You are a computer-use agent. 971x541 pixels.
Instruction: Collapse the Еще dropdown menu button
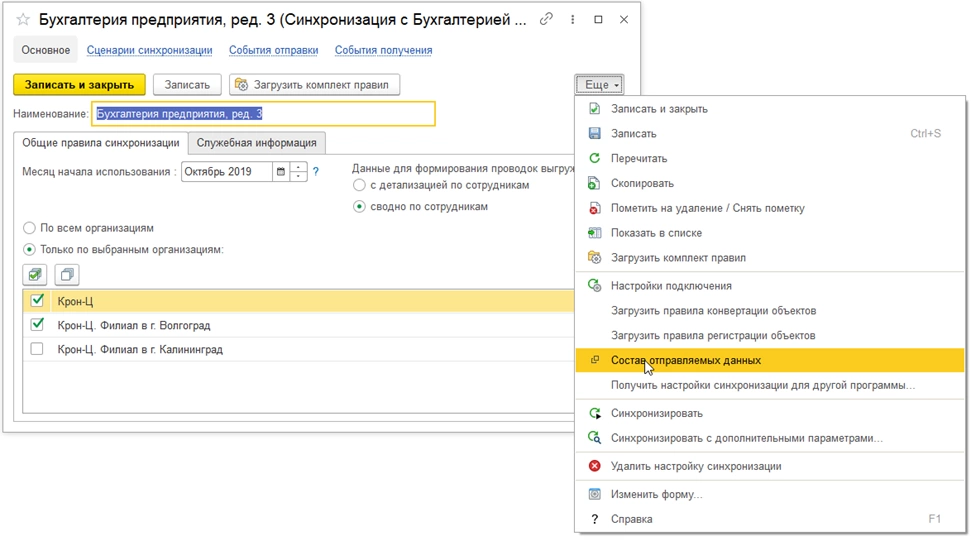[599, 85]
